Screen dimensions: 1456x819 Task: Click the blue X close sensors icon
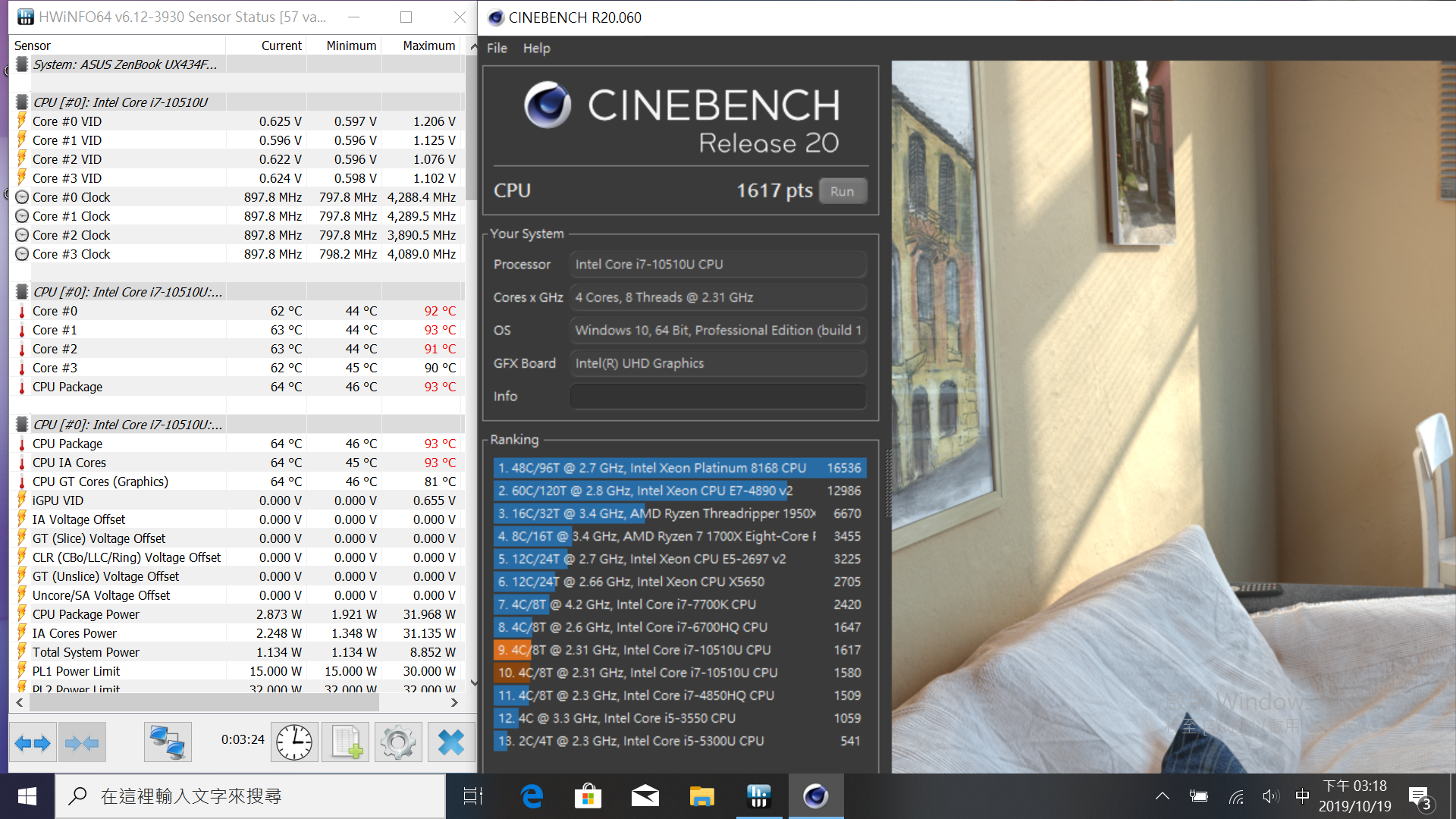pos(451,742)
